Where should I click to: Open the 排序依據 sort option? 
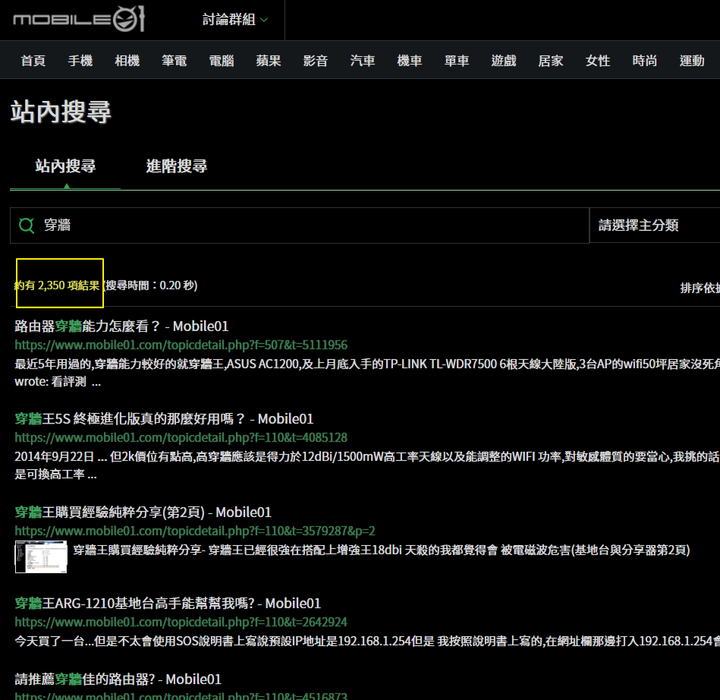[x=700, y=288]
